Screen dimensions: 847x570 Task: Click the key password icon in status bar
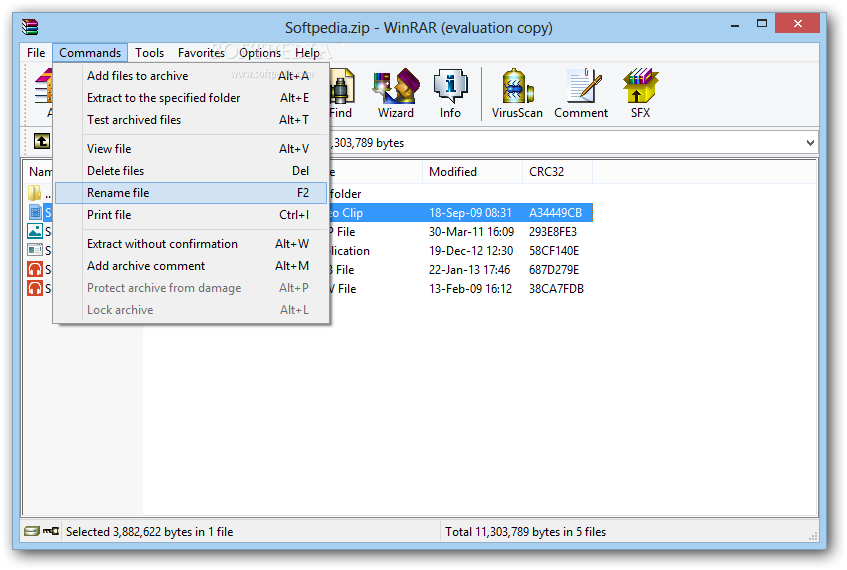[51, 531]
